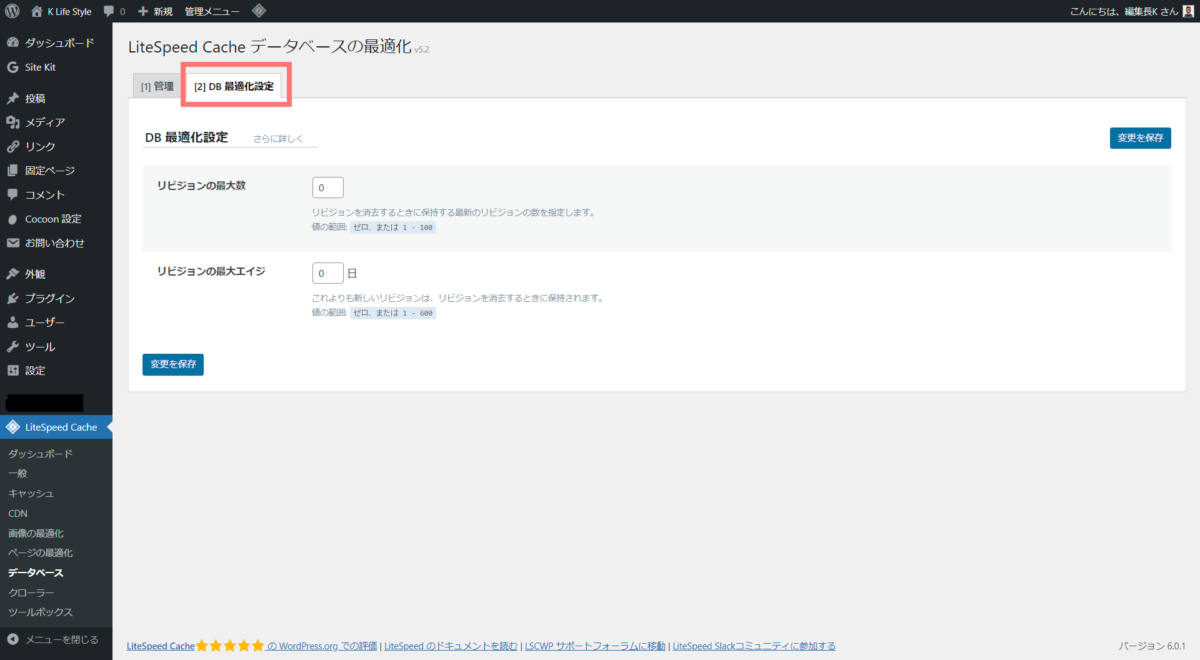Open the ダッシュボード sidebar icon
The height and width of the screenshot is (660, 1200).
tap(14, 42)
